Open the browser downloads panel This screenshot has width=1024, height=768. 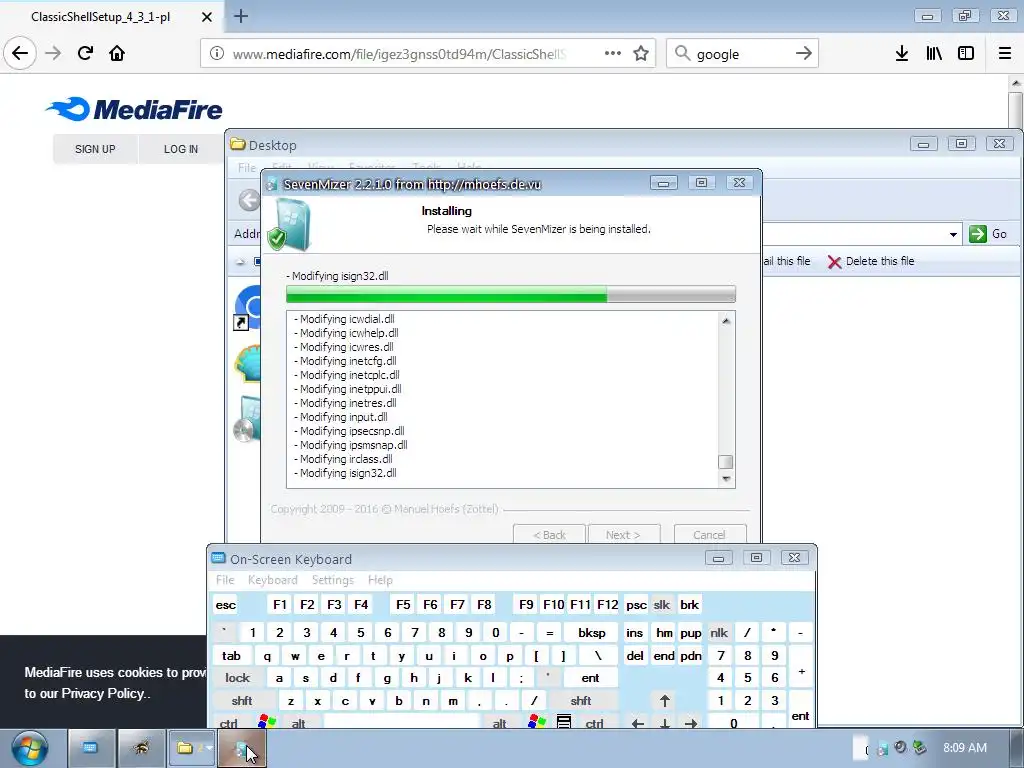tap(901, 54)
